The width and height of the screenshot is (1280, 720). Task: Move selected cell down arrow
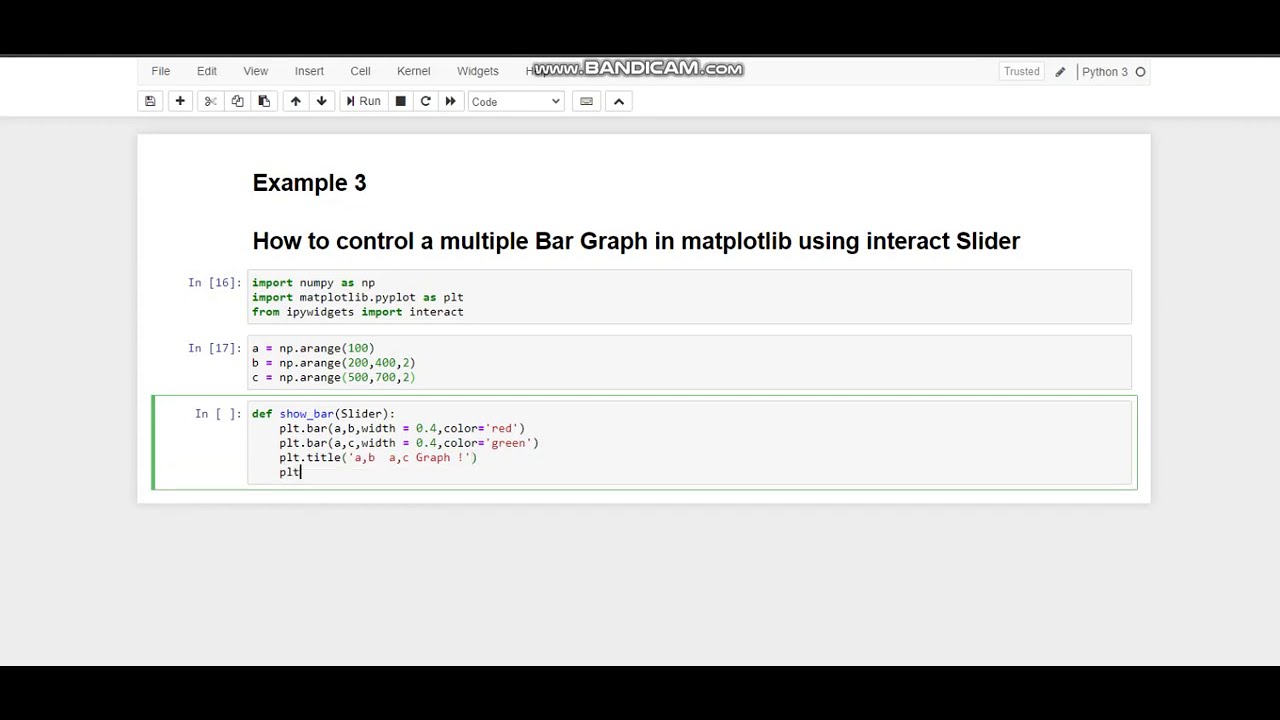pyautogui.click(x=321, y=101)
